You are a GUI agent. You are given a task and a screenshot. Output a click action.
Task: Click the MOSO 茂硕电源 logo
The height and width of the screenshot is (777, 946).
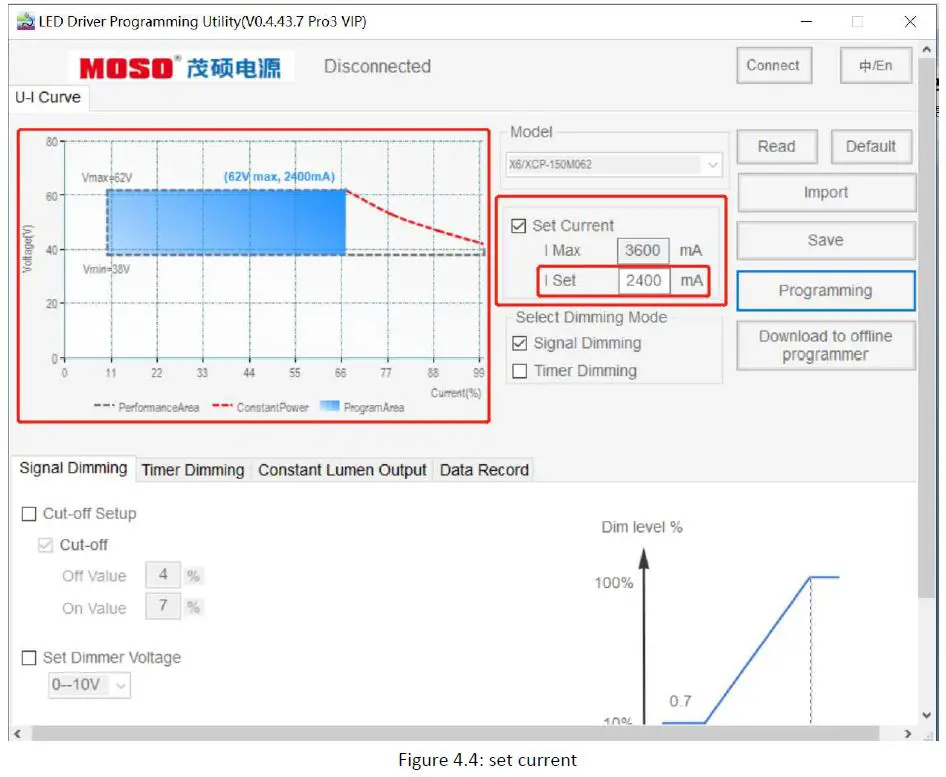tap(178, 67)
